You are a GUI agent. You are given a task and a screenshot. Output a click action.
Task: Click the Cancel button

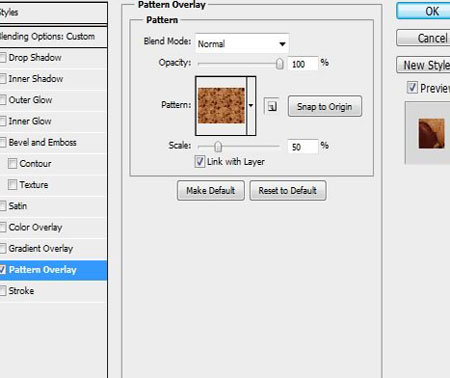[423, 38]
